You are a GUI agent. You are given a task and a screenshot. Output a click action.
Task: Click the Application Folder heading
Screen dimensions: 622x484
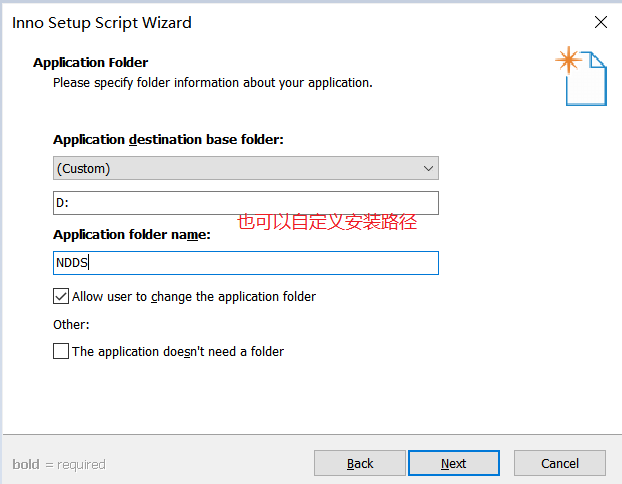(x=90, y=63)
